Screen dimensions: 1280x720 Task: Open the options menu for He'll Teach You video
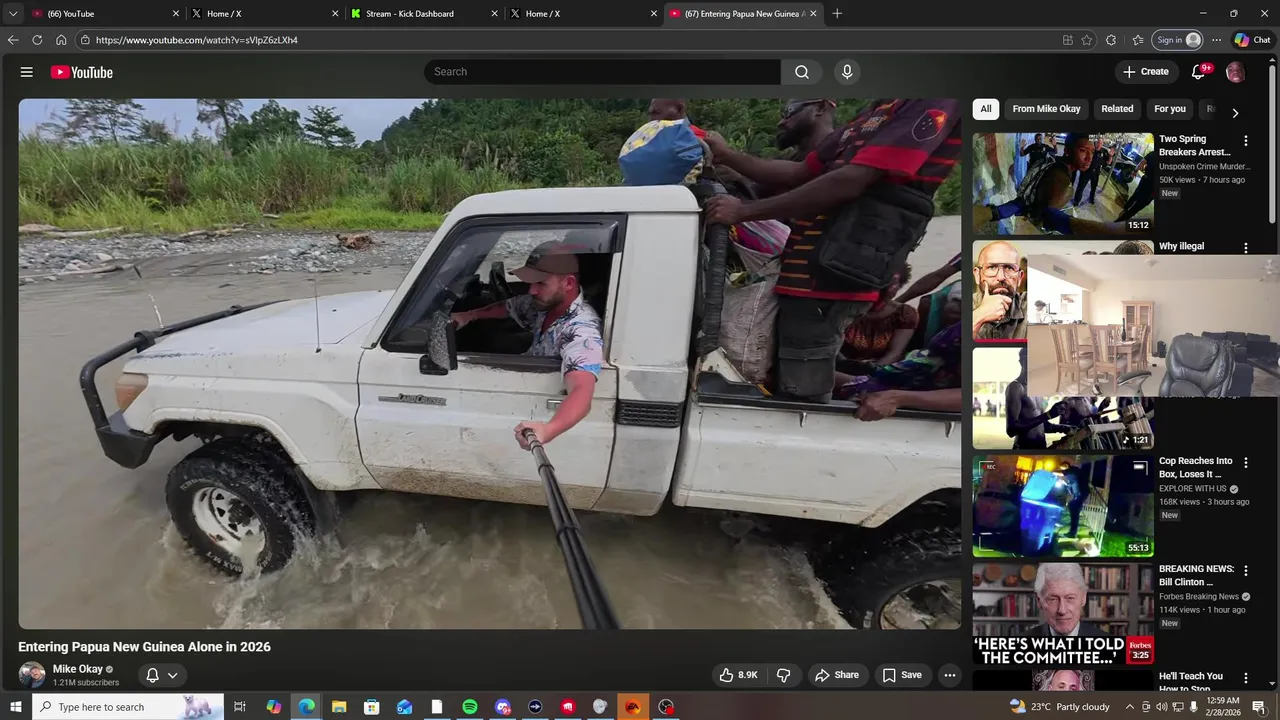pos(1245,678)
